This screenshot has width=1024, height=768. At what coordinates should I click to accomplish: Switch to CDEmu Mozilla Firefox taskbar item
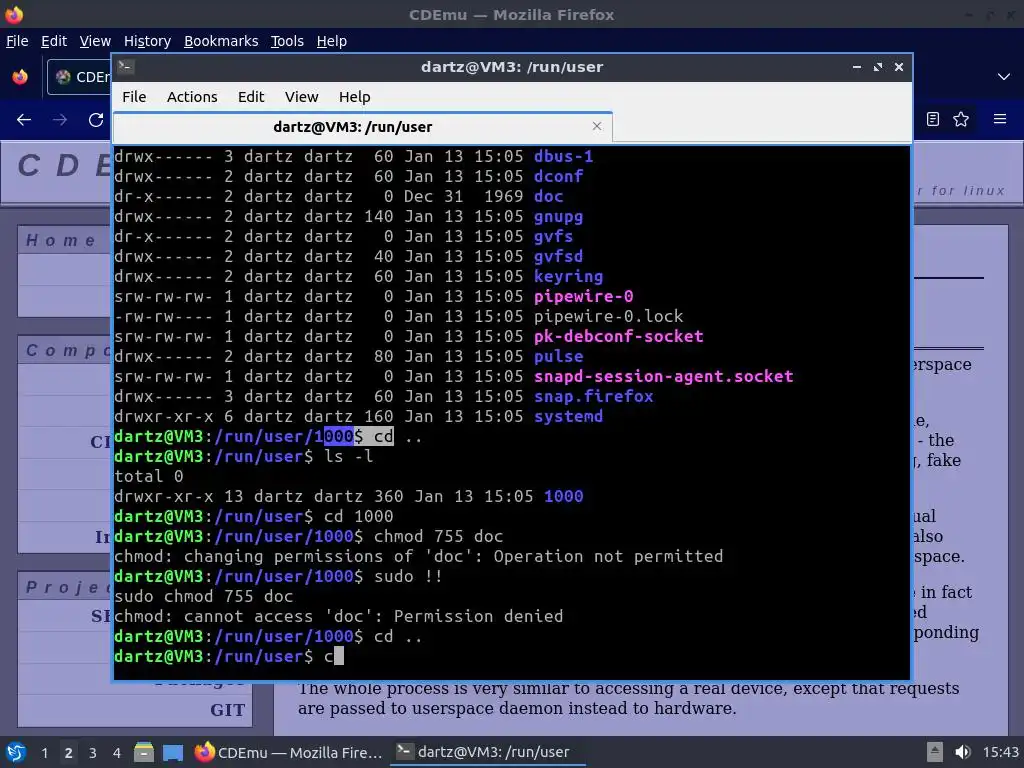click(x=288, y=752)
